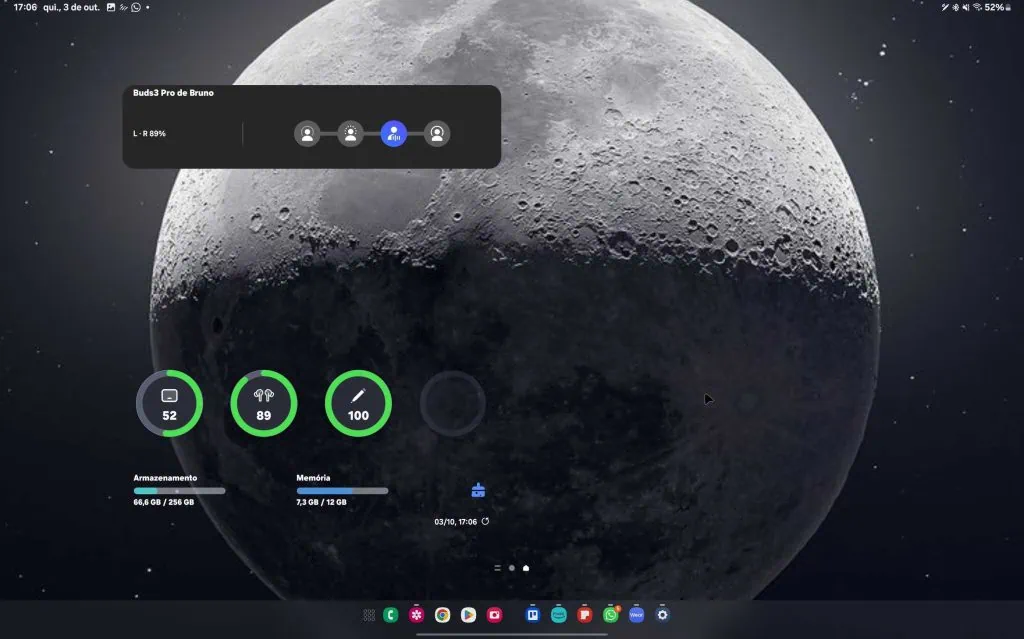
Task: Select the first noise control mode
Action: click(x=307, y=134)
